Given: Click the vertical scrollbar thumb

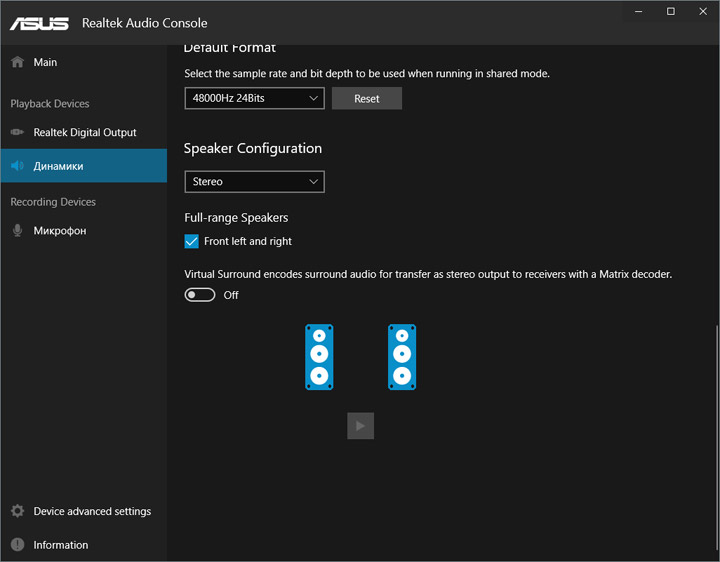Looking at the screenshot, I should point(716,438).
